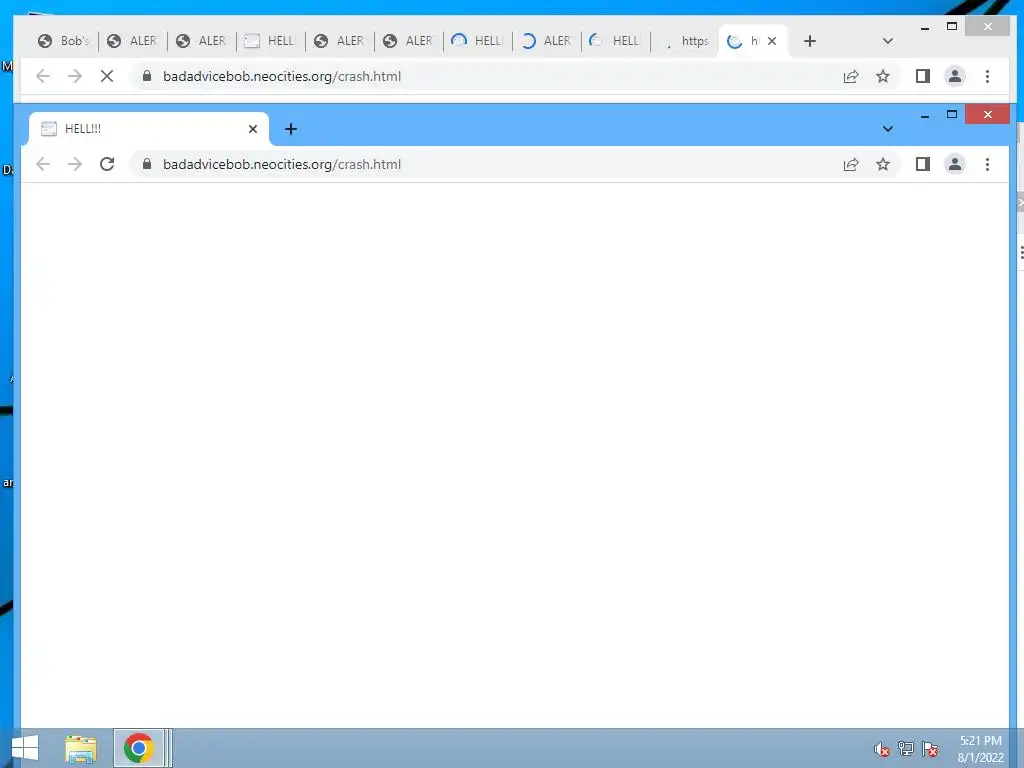View site lock info in back window
Screen dimensions: 1024x768
(147, 76)
